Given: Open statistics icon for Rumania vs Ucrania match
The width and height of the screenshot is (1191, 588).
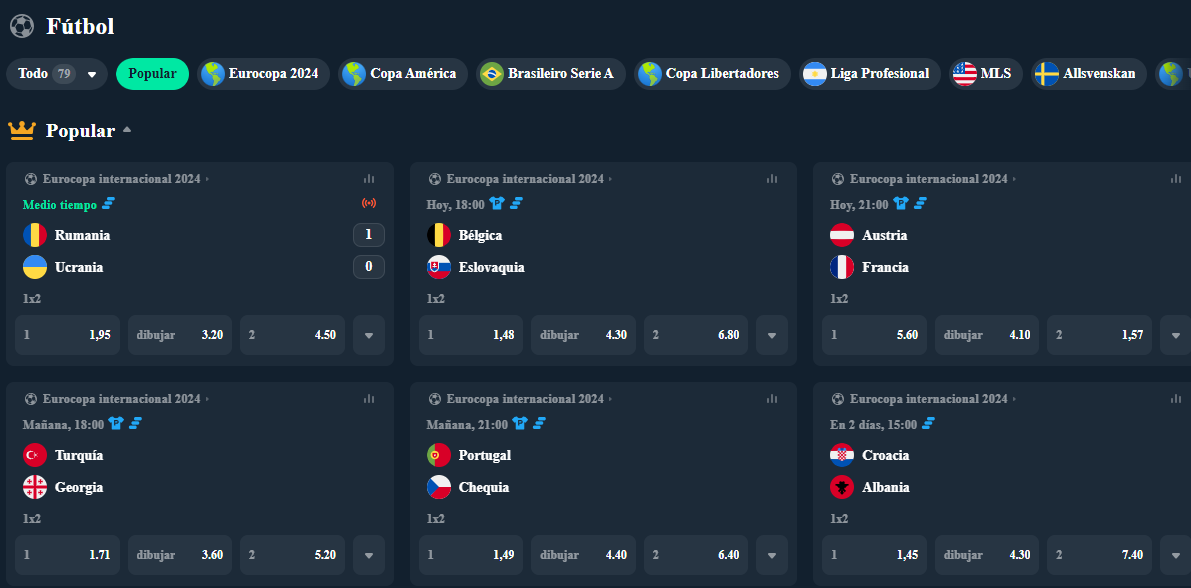Looking at the screenshot, I should [x=369, y=179].
